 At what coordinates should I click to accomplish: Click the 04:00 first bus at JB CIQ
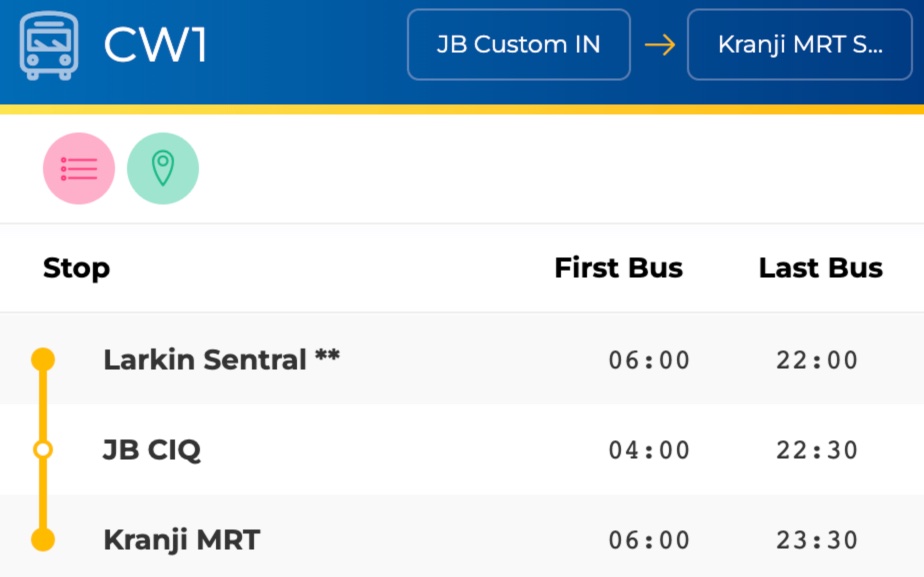pos(649,450)
